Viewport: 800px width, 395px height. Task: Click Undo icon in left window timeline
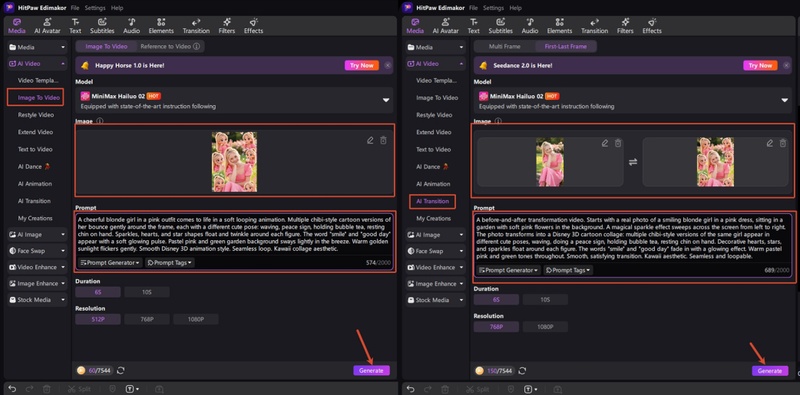click(12, 389)
